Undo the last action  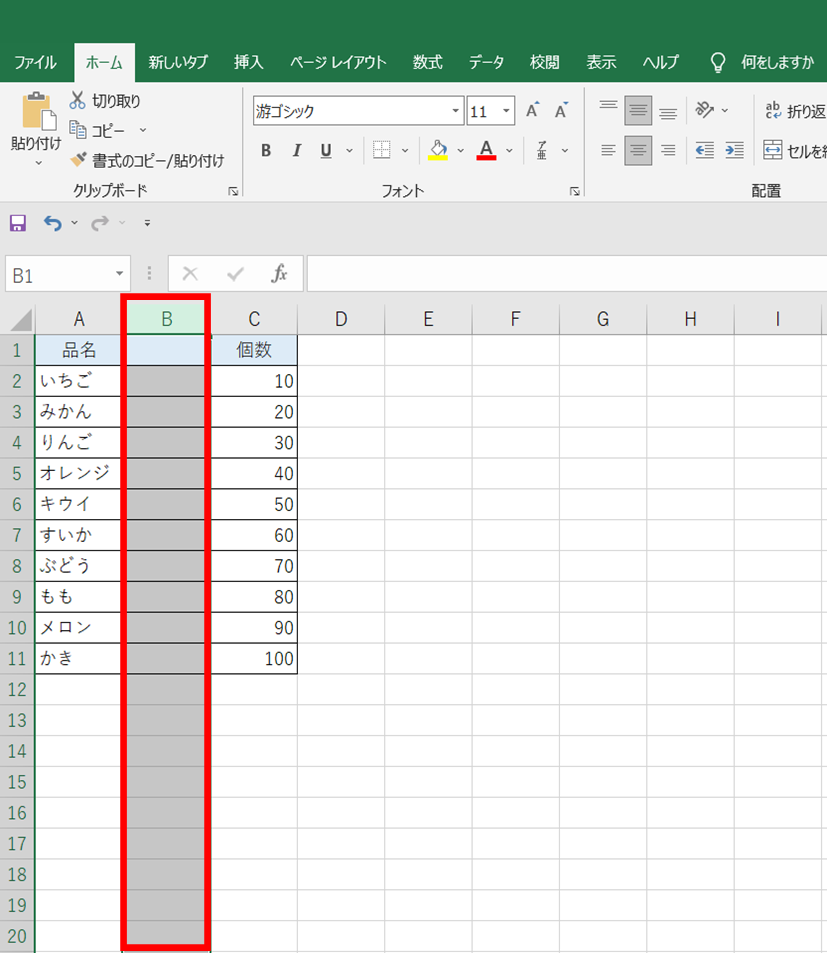pyautogui.click(x=52, y=223)
